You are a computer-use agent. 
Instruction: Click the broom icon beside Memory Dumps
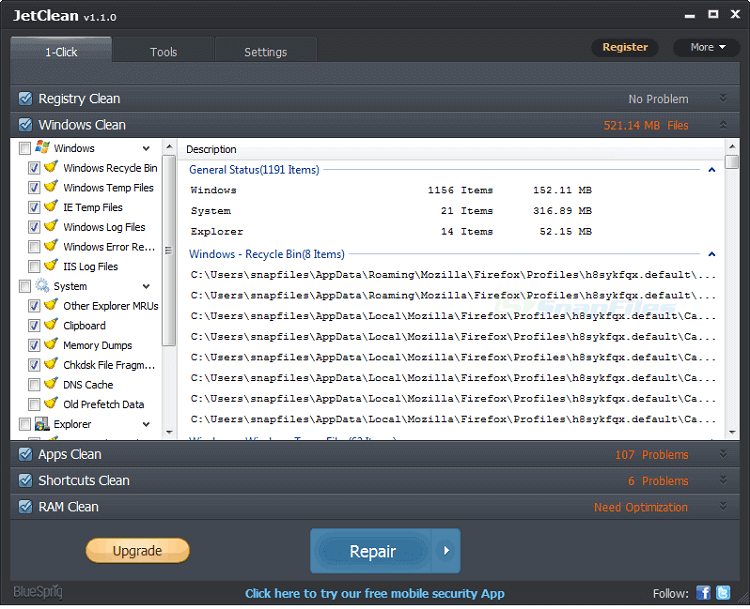point(51,345)
